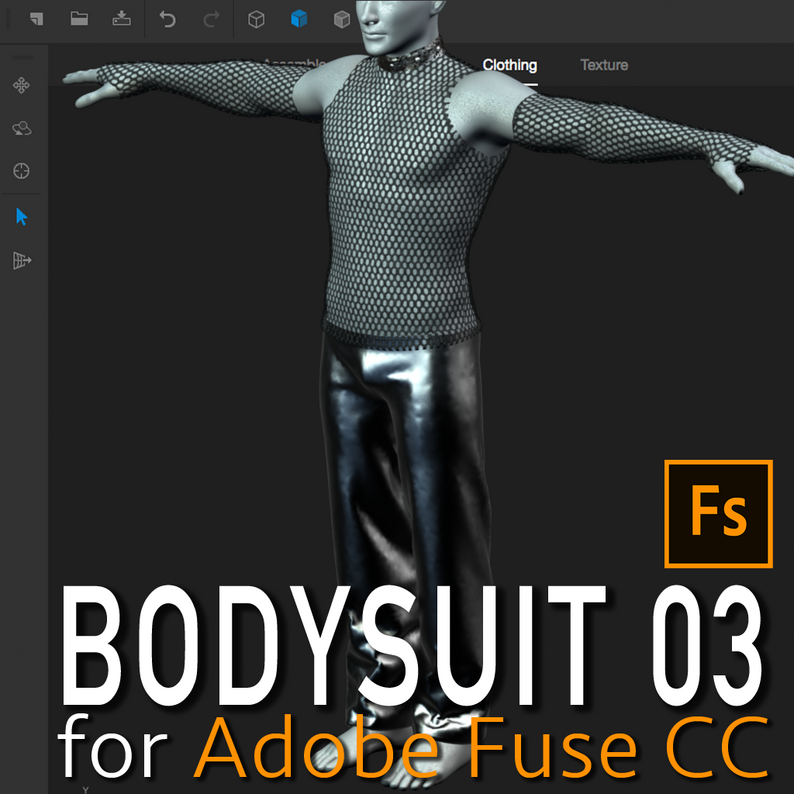Select the pan/move arrows tool
Screen dimensions: 794x794
point(21,85)
